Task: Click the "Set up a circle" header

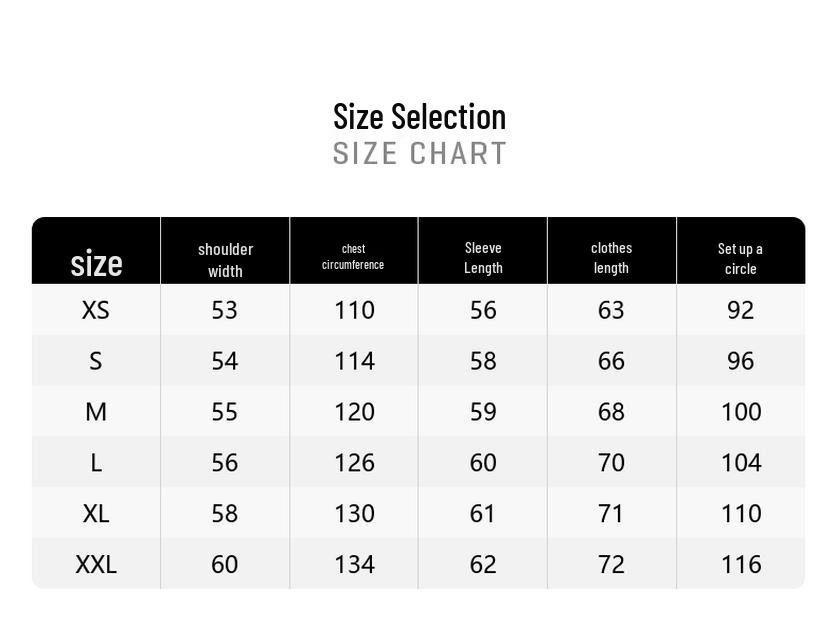Action: 740,258
